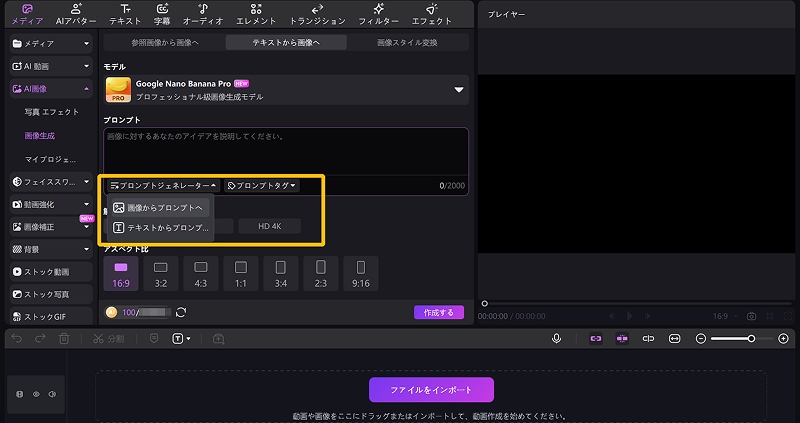Start voiceover with the microphone icon
The height and width of the screenshot is (423, 800).
tap(557, 338)
